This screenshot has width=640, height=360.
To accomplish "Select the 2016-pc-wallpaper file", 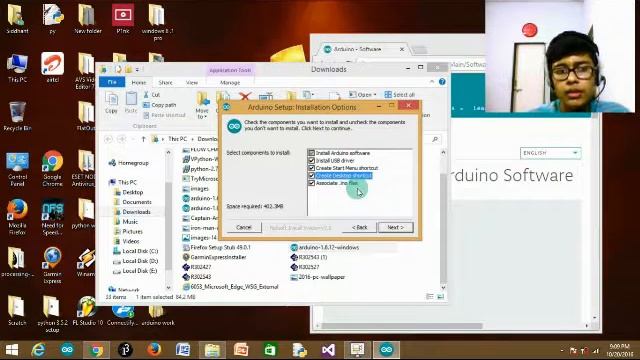I will 318,277.
